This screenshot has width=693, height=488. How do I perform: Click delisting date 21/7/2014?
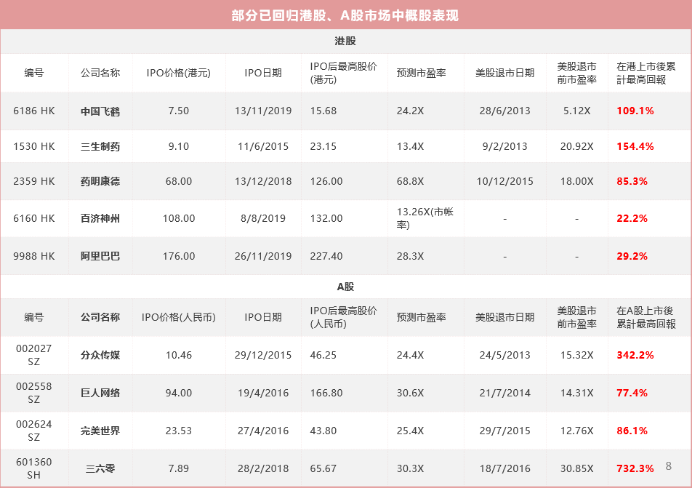(x=505, y=393)
